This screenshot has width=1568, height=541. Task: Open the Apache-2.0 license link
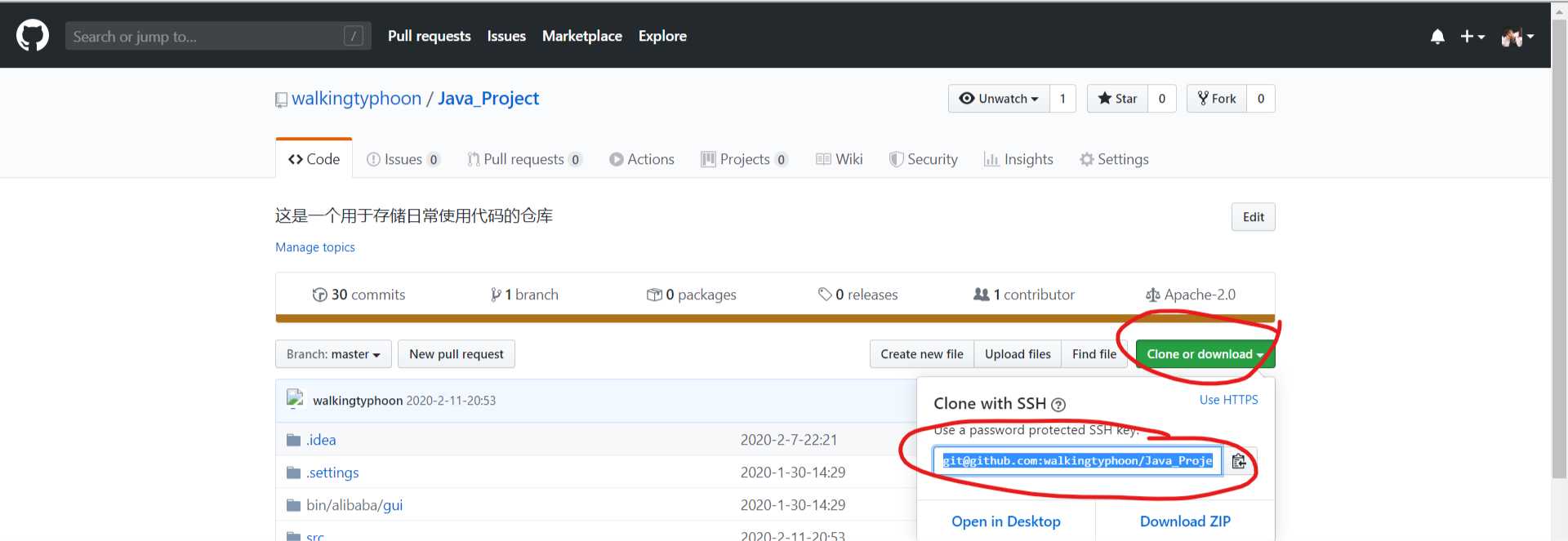point(1191,295)
